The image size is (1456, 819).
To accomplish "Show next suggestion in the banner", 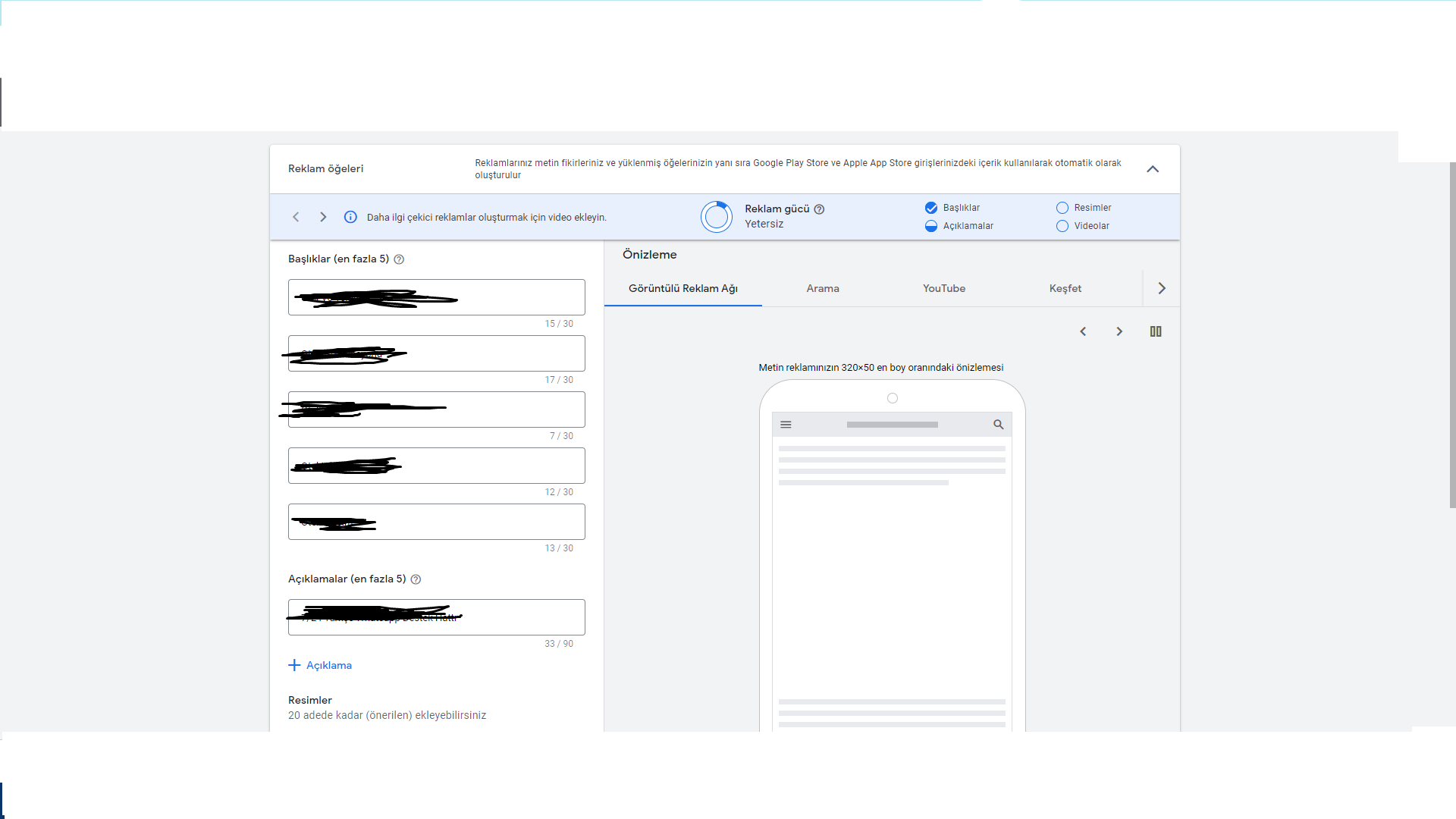I will point(323,217).
